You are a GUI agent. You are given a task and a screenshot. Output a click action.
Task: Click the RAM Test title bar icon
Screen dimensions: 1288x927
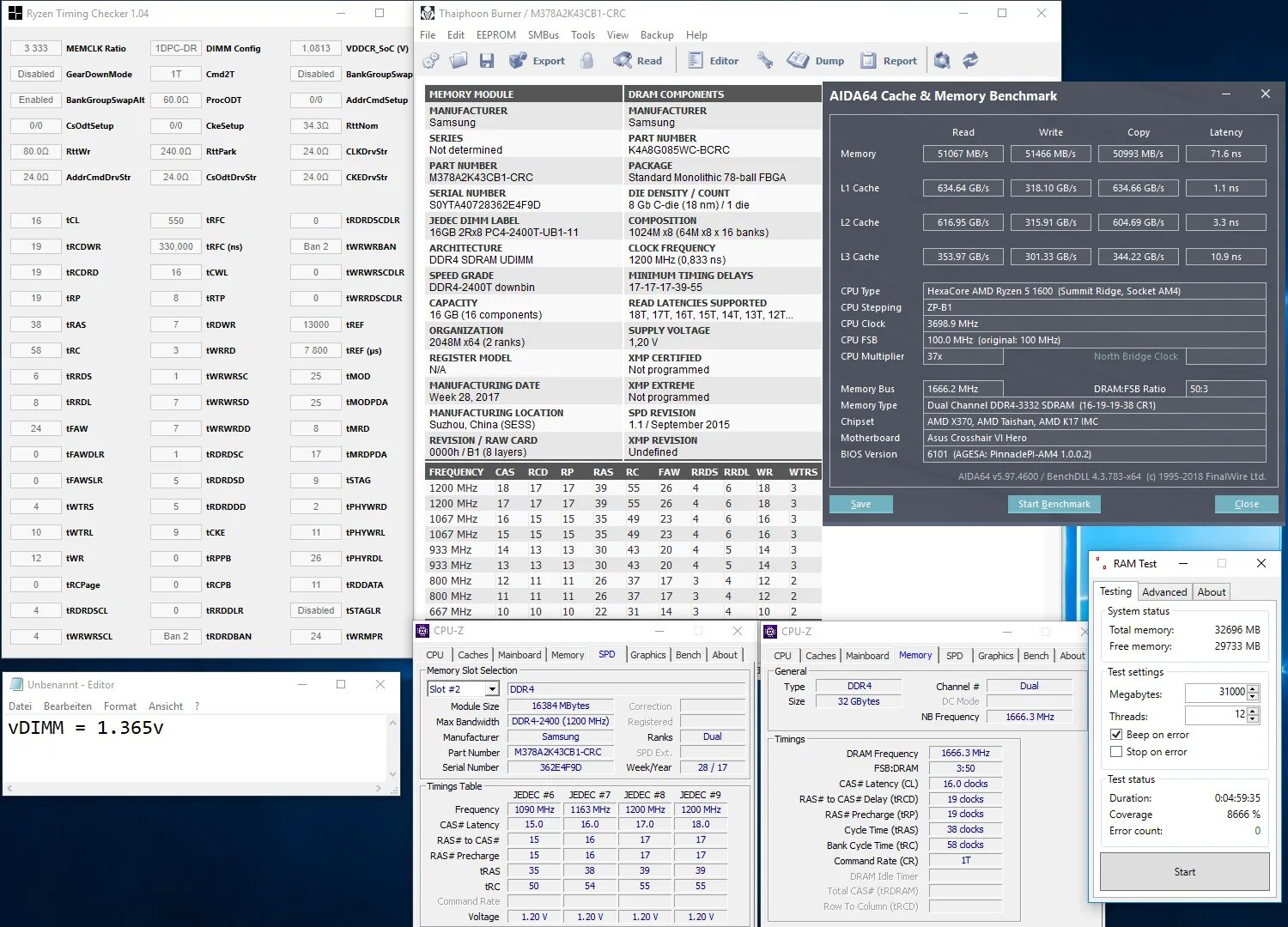click(1102, 563)
